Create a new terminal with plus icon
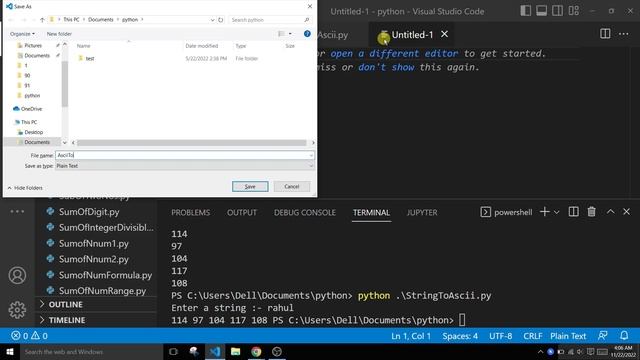Image resolution: width=640 pixels, height=360 pixels. (544, 212)
